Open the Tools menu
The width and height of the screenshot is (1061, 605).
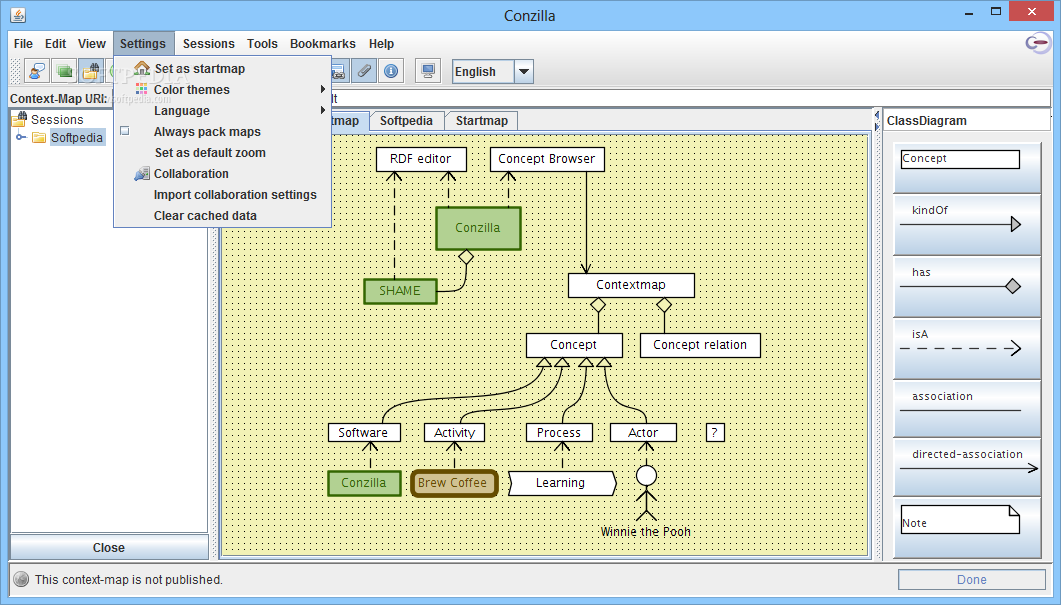click(262, 43)
